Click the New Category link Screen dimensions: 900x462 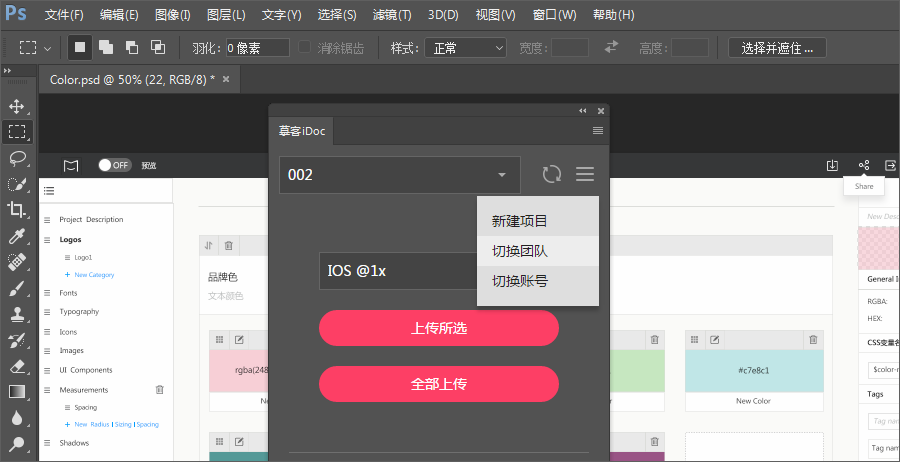(94, 275)
